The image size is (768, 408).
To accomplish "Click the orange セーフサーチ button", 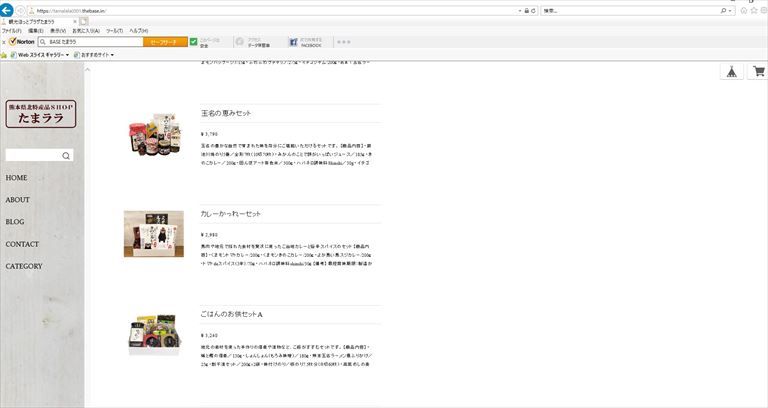I will pyautogui.click(x=166, y=42).
